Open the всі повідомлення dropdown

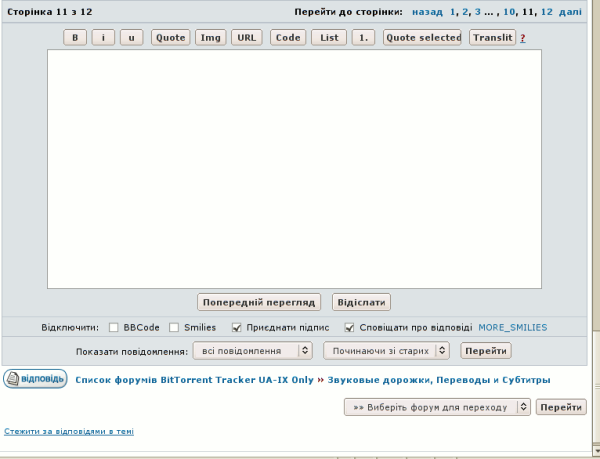[x=253, y=351]
